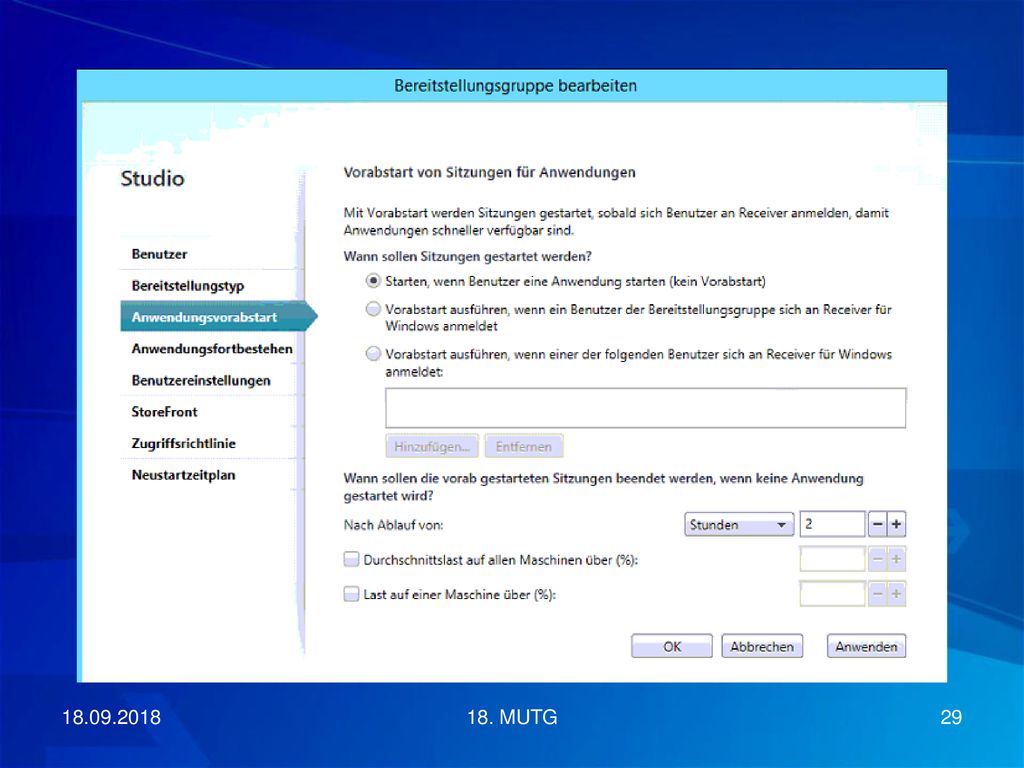The width and height of the screenshot is (1024, 768).
Task: Decrease the Durchschnittslast percentage value
Action: coord(877,560)
